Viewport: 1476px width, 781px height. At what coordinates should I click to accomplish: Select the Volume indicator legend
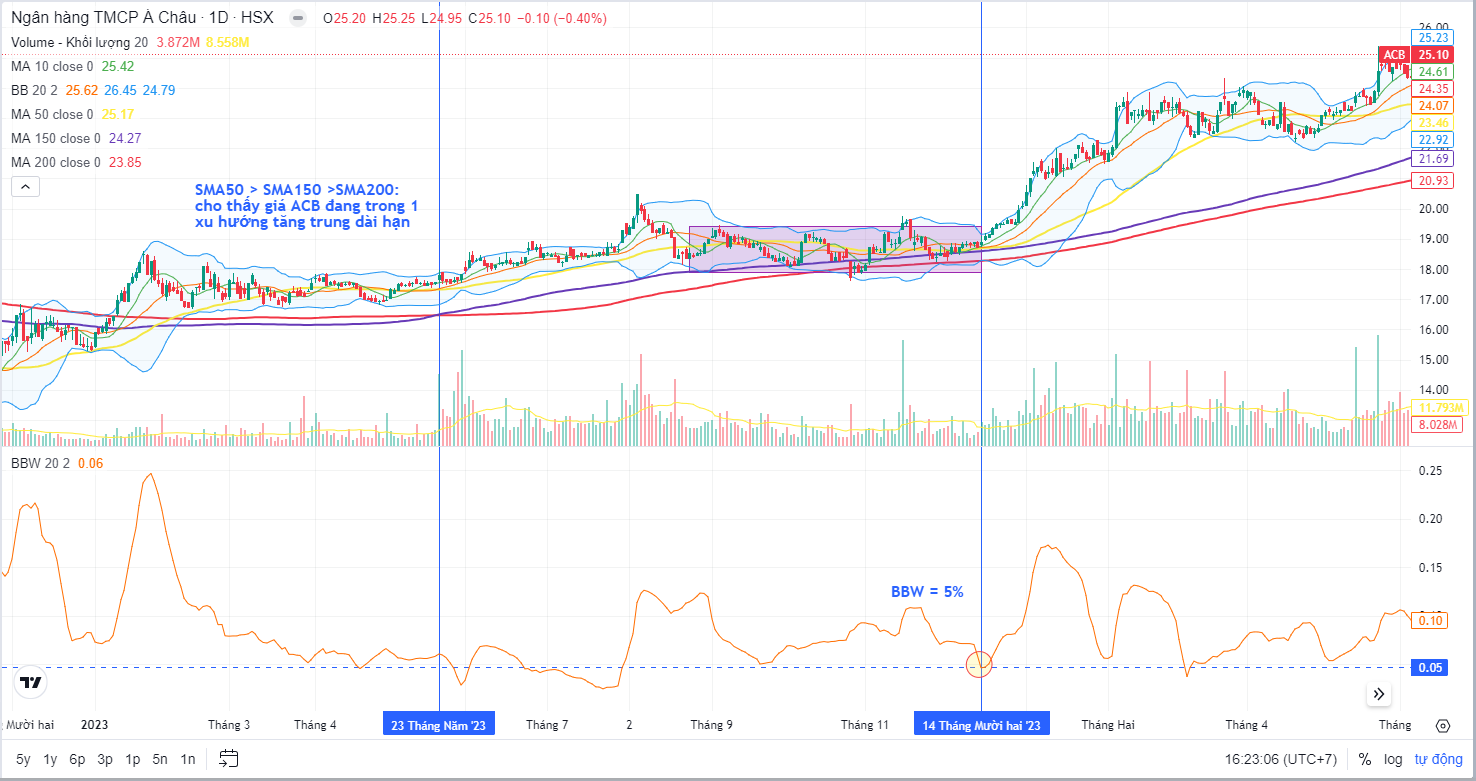click(79, 42)
